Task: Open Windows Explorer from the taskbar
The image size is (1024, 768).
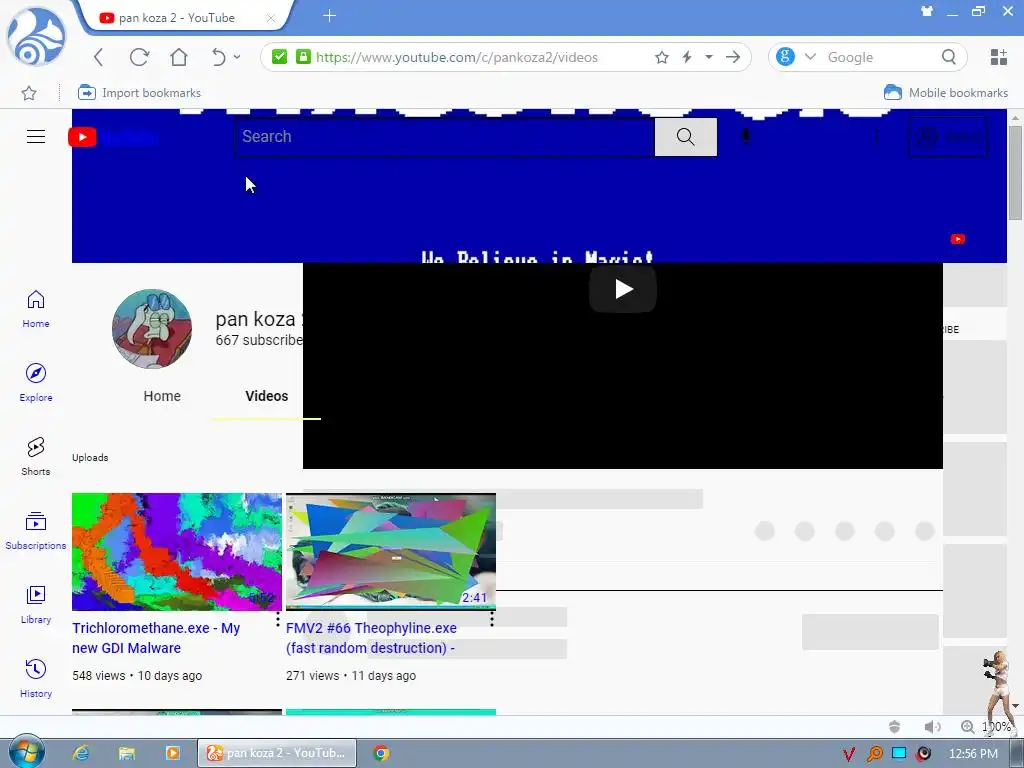Action: pyautogui.click(x=127, y=753)
